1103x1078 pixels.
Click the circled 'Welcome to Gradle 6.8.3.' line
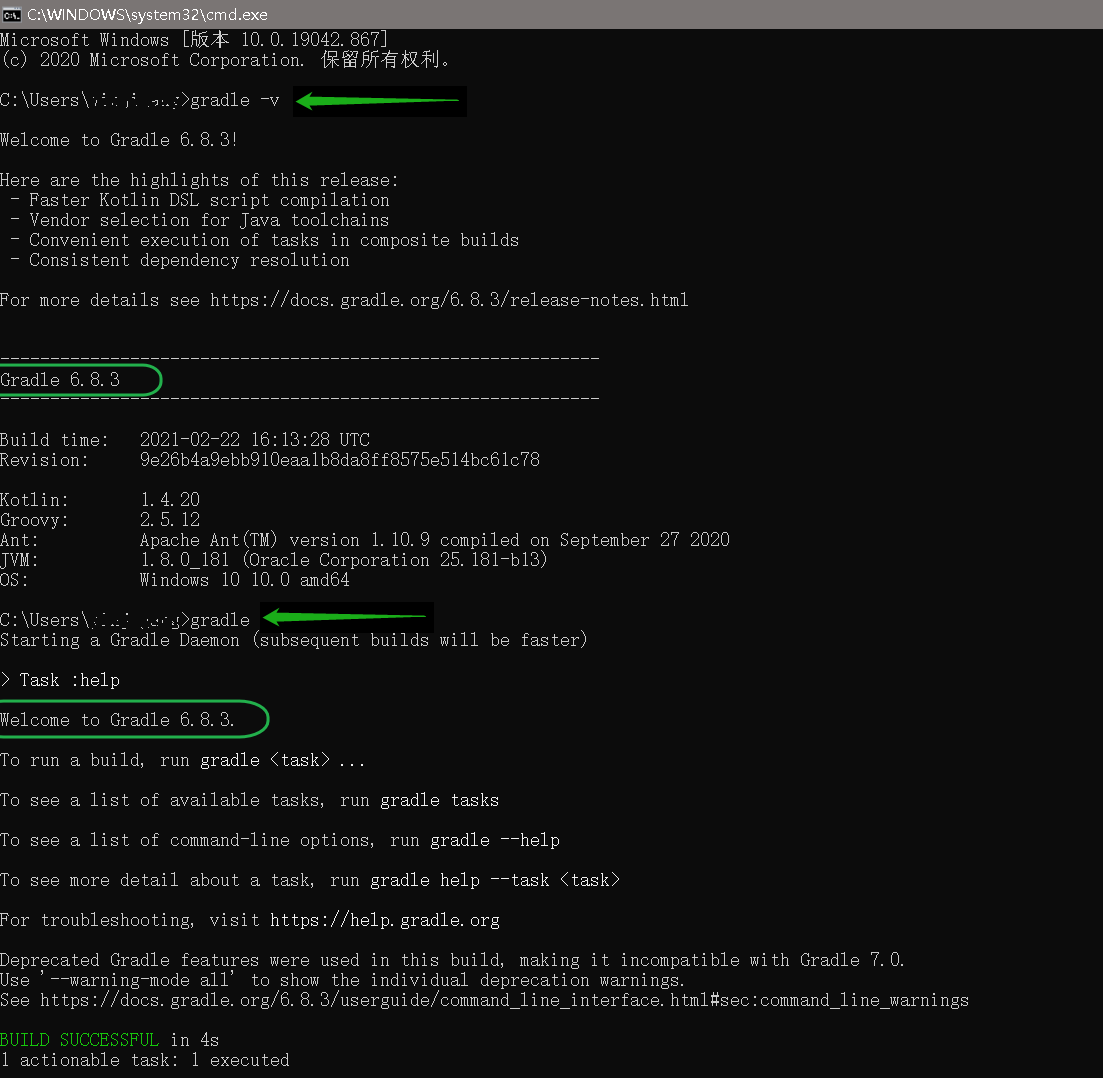coord(117,720)
